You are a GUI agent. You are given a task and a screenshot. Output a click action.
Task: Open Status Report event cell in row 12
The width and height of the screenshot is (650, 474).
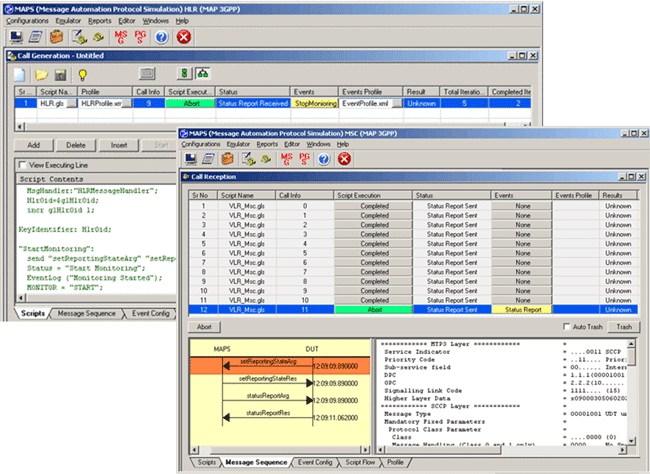522,310
